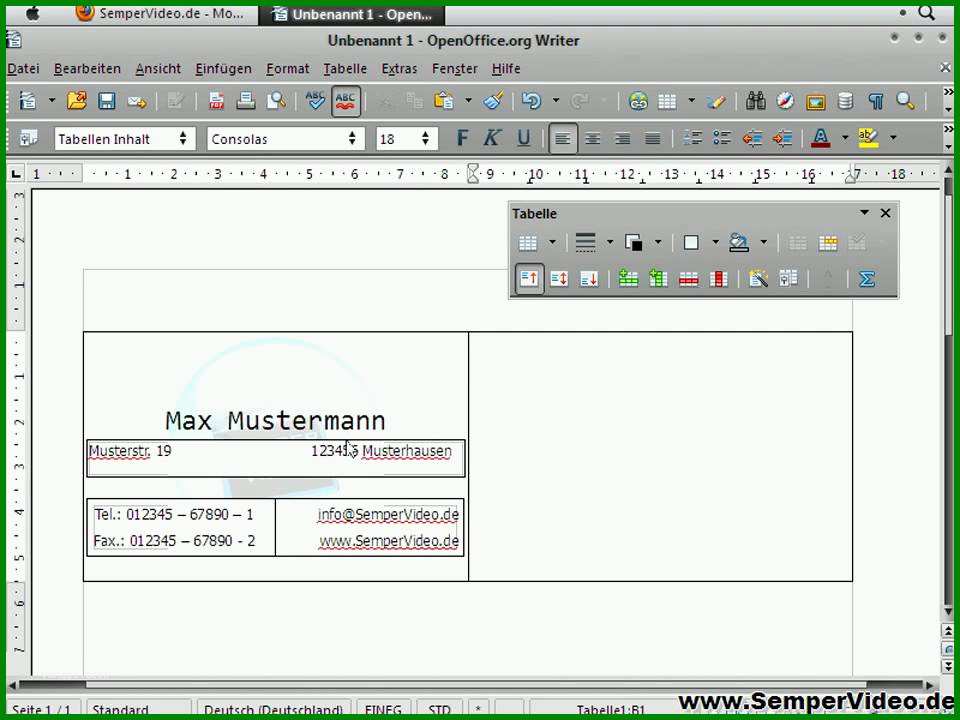Image resolution: width=960 pixels, height=720 pixels.
Task: Expand borders arrow in Tabelle toolbar
Action: point(715,242)
